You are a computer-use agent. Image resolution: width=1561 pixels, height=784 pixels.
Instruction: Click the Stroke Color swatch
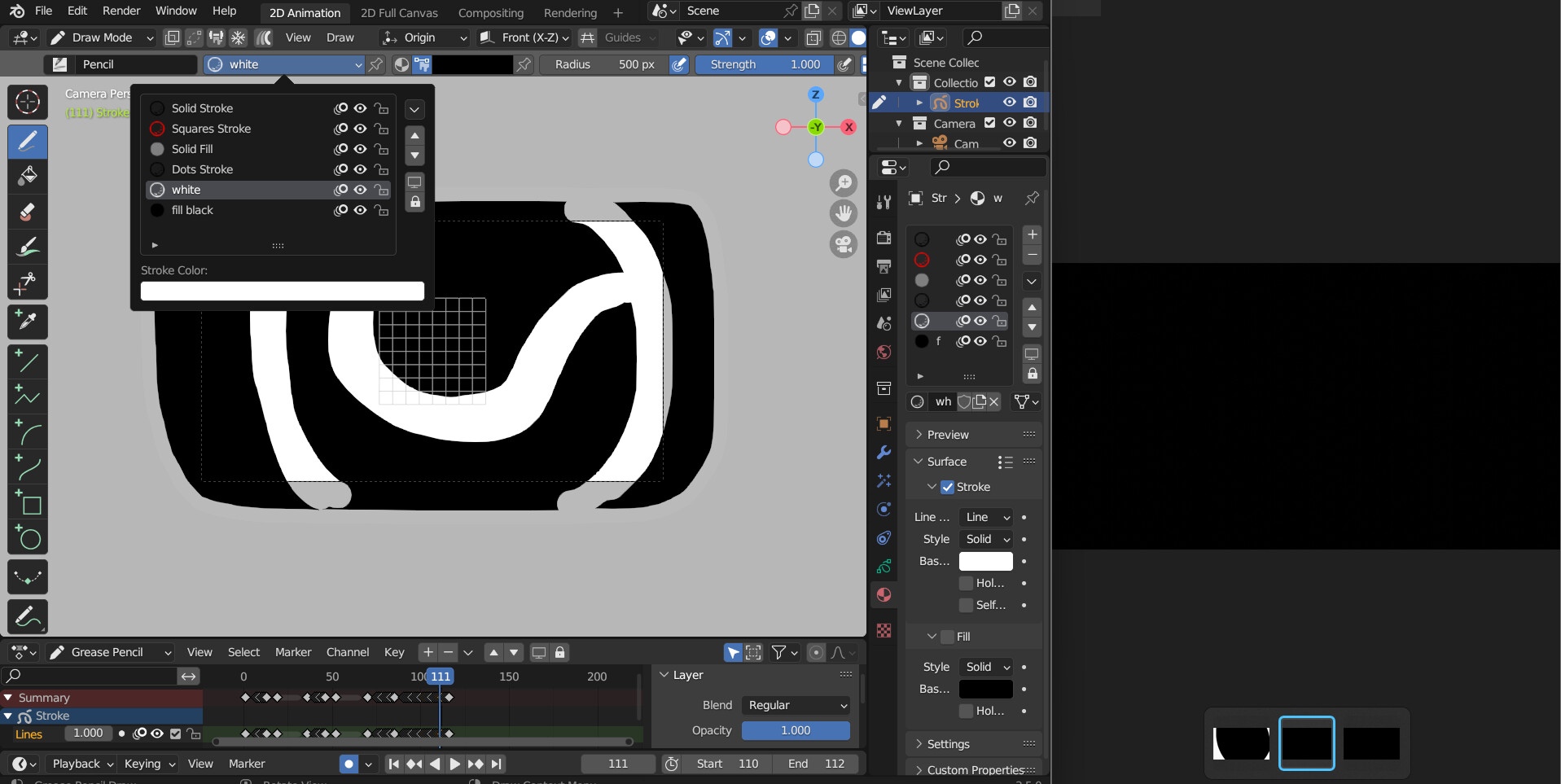pos(282,291)
